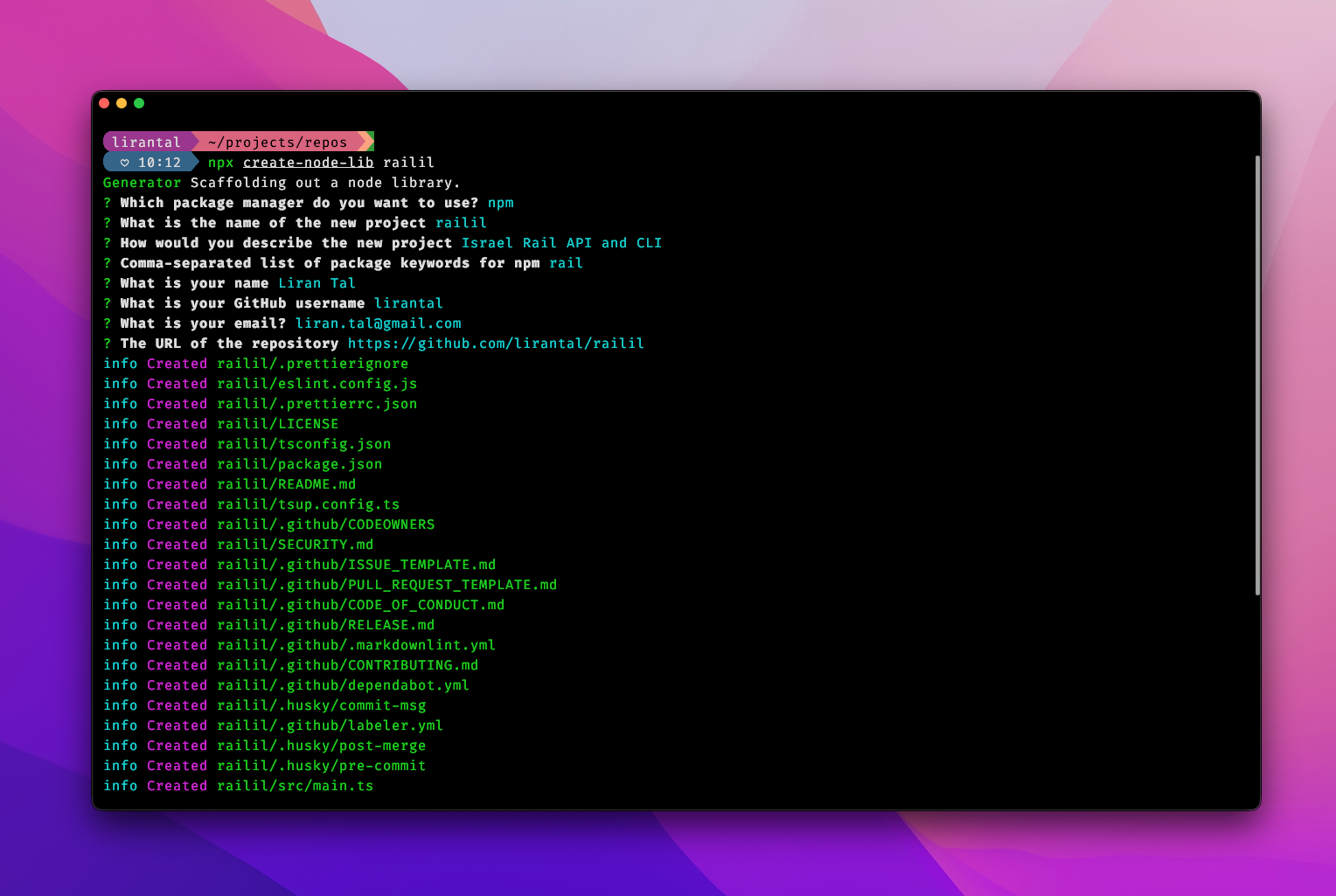This screenshot has width=1336, height=896.
Task: Select the 'railil/.husky/pre-commit' file path
Action: coord(321,766)
